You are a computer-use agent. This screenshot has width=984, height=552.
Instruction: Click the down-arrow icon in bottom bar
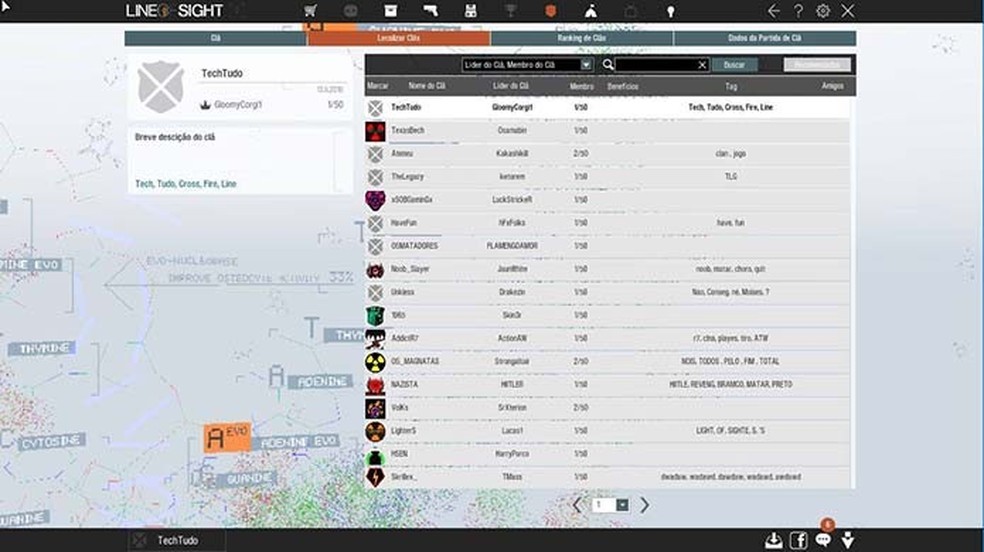(848, 540)
